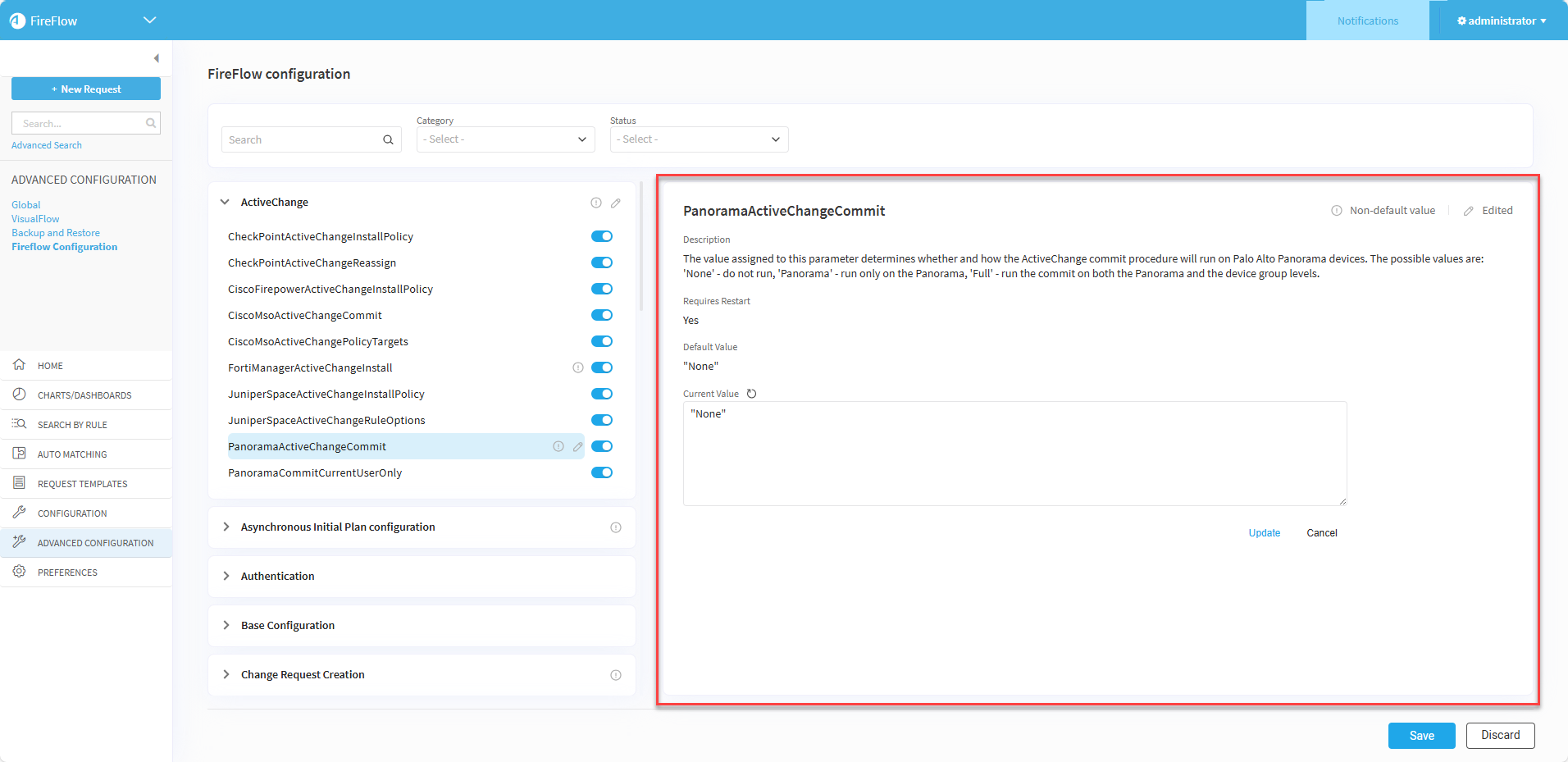Click the pencil icon on PanoramaActiveChangeCommit row
Screen dimensions: 1568x762
[x=578, y=447]
